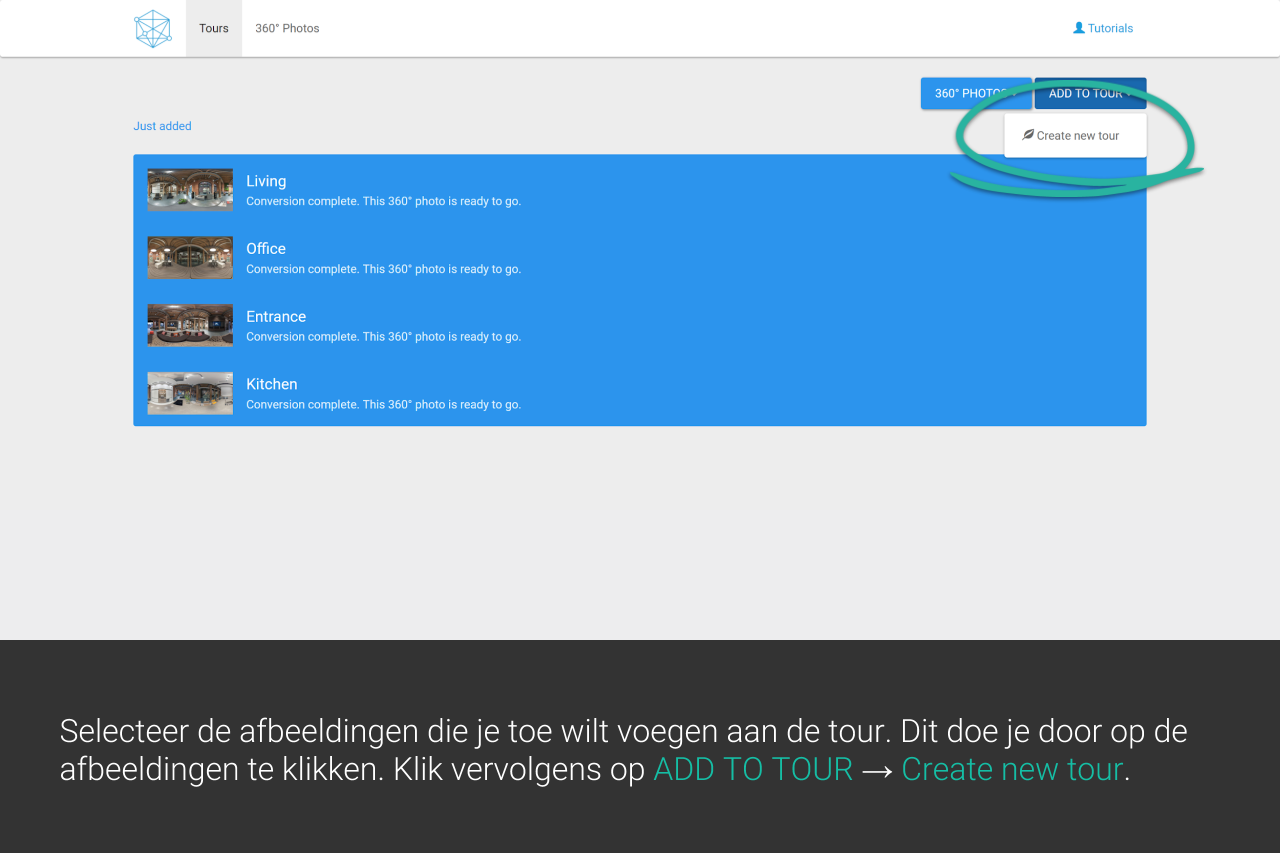Switch to the 360° Photos tab
The image size is (1280, 853).
point(287,28)
